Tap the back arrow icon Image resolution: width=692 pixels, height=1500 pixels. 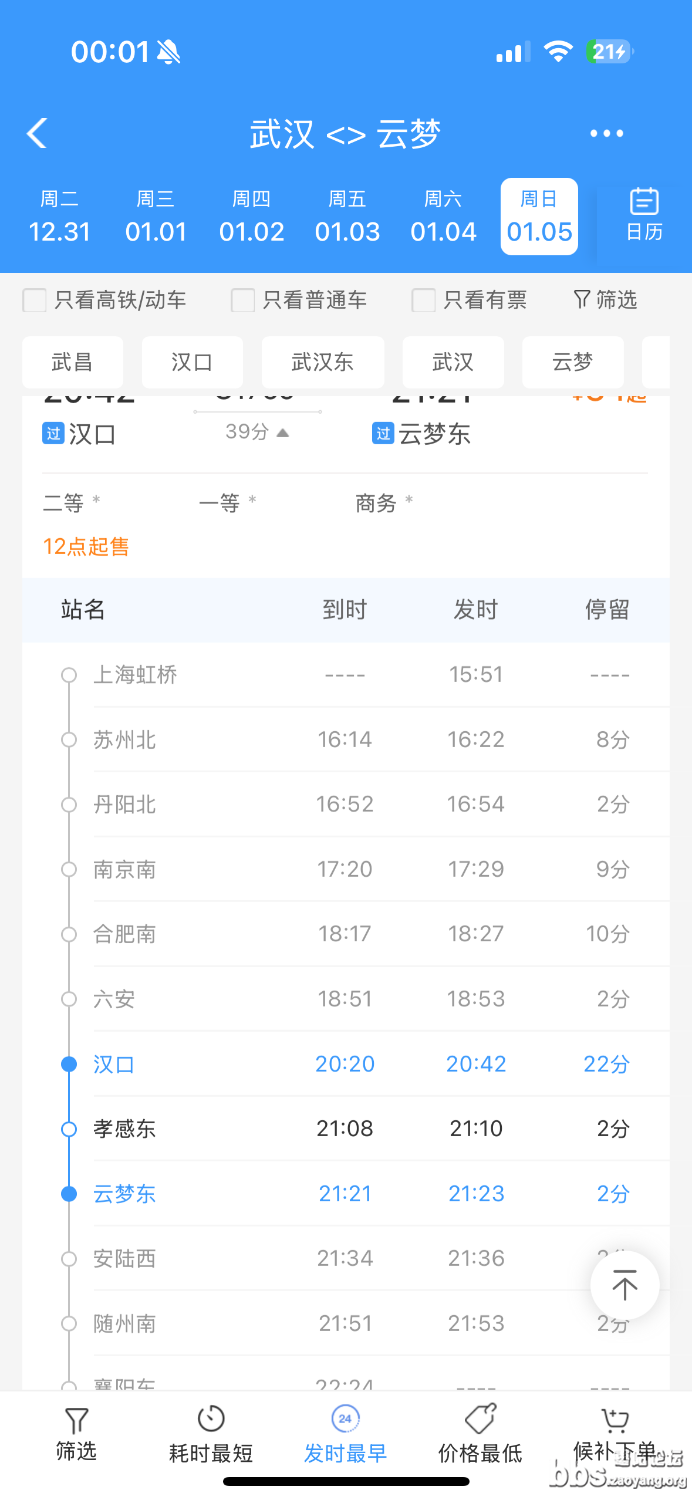(x=38, y=133)
